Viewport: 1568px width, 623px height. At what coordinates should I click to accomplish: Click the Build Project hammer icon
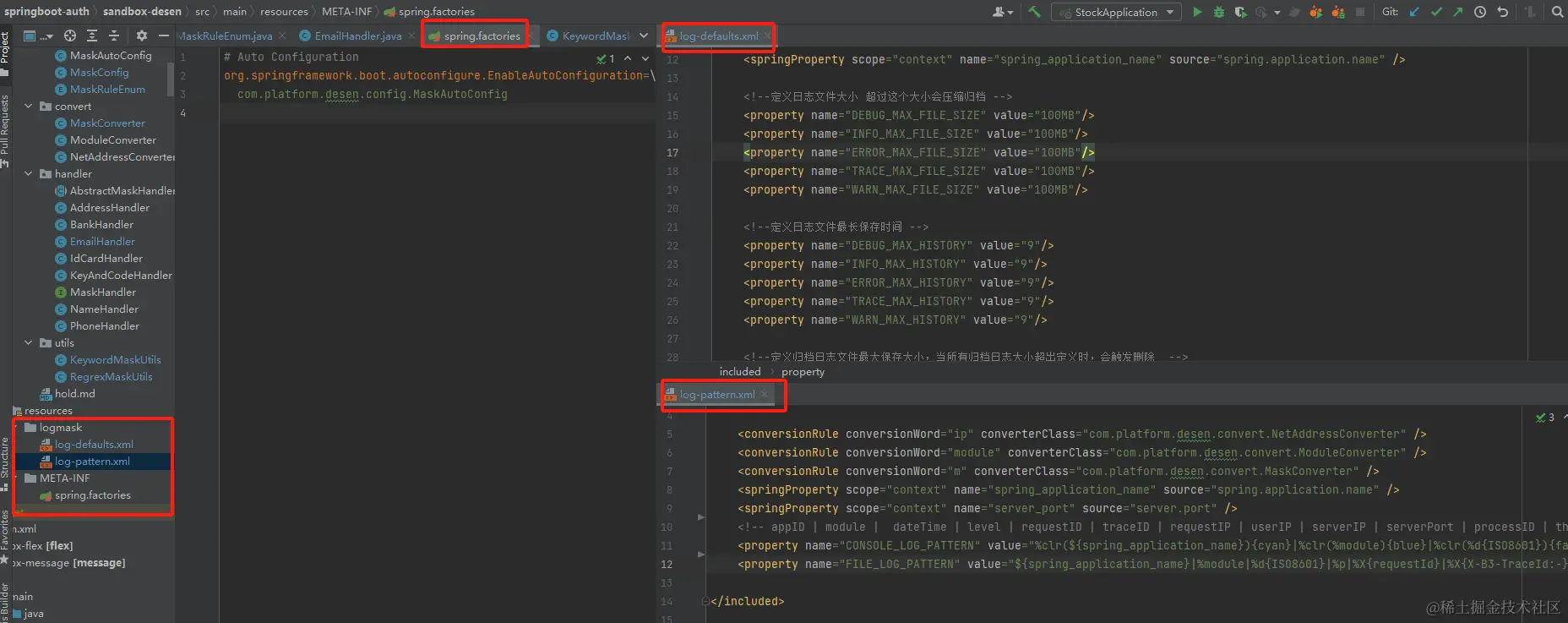click(x=1034, y=12)
